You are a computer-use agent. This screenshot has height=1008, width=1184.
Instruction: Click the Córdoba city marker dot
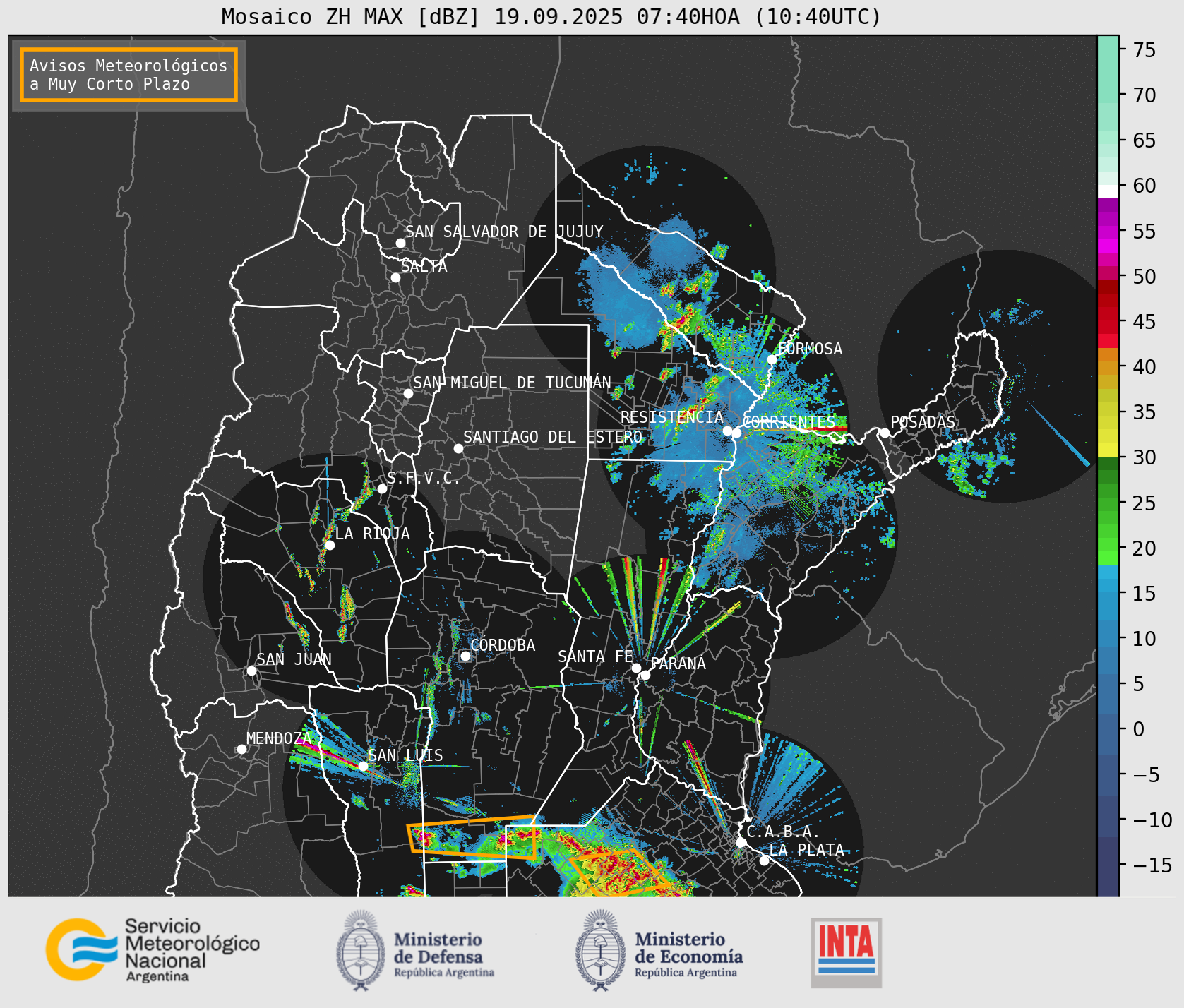465,656
